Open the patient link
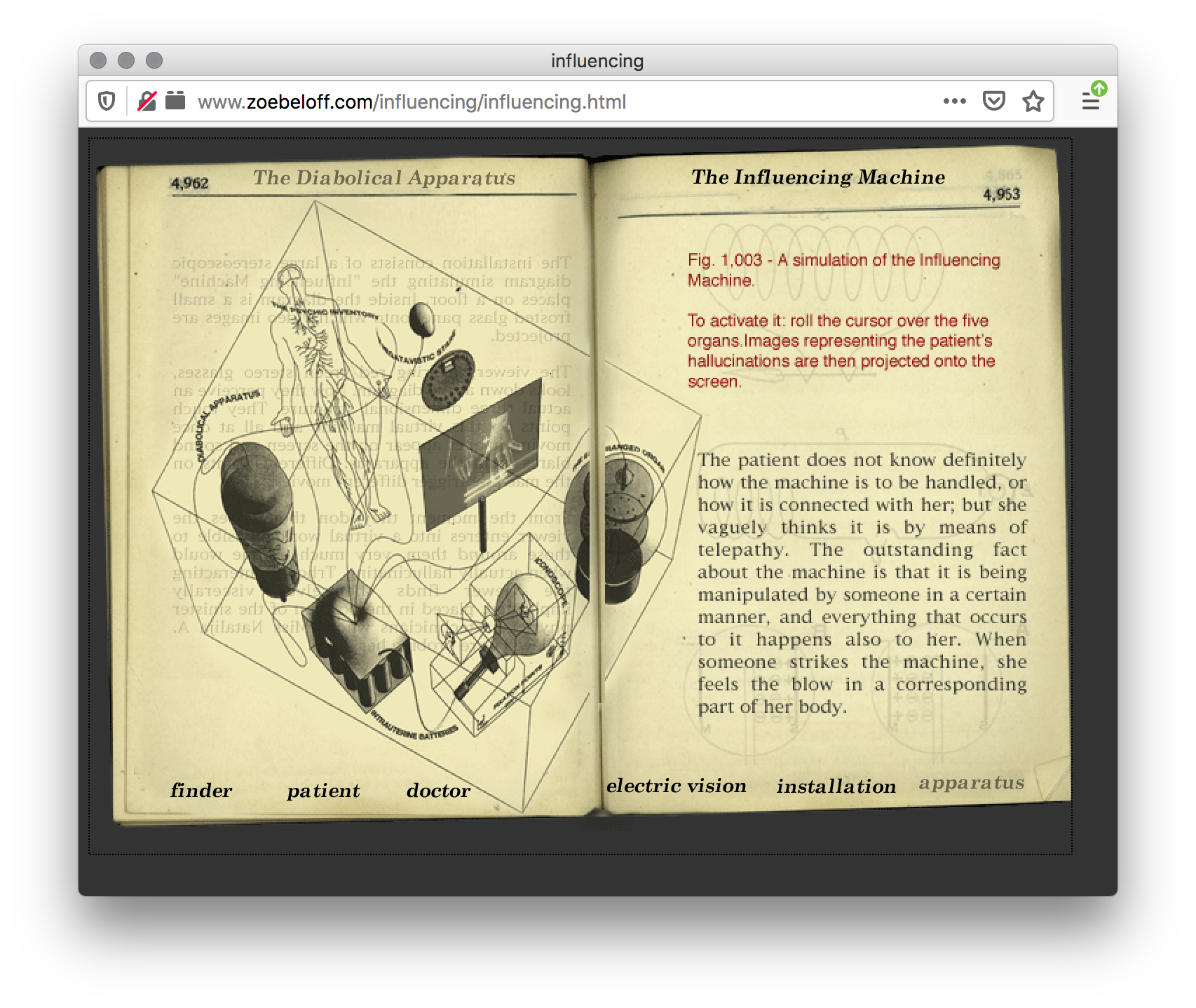1196x1008 pixels. (323, 791)
